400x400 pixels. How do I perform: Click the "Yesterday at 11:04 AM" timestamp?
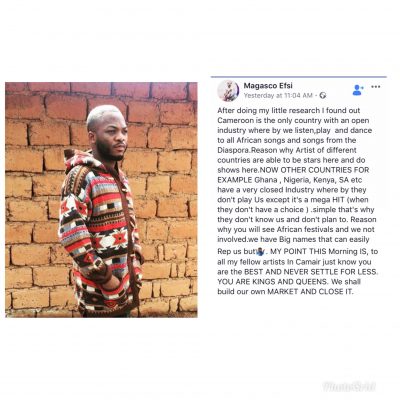point(278,96)
